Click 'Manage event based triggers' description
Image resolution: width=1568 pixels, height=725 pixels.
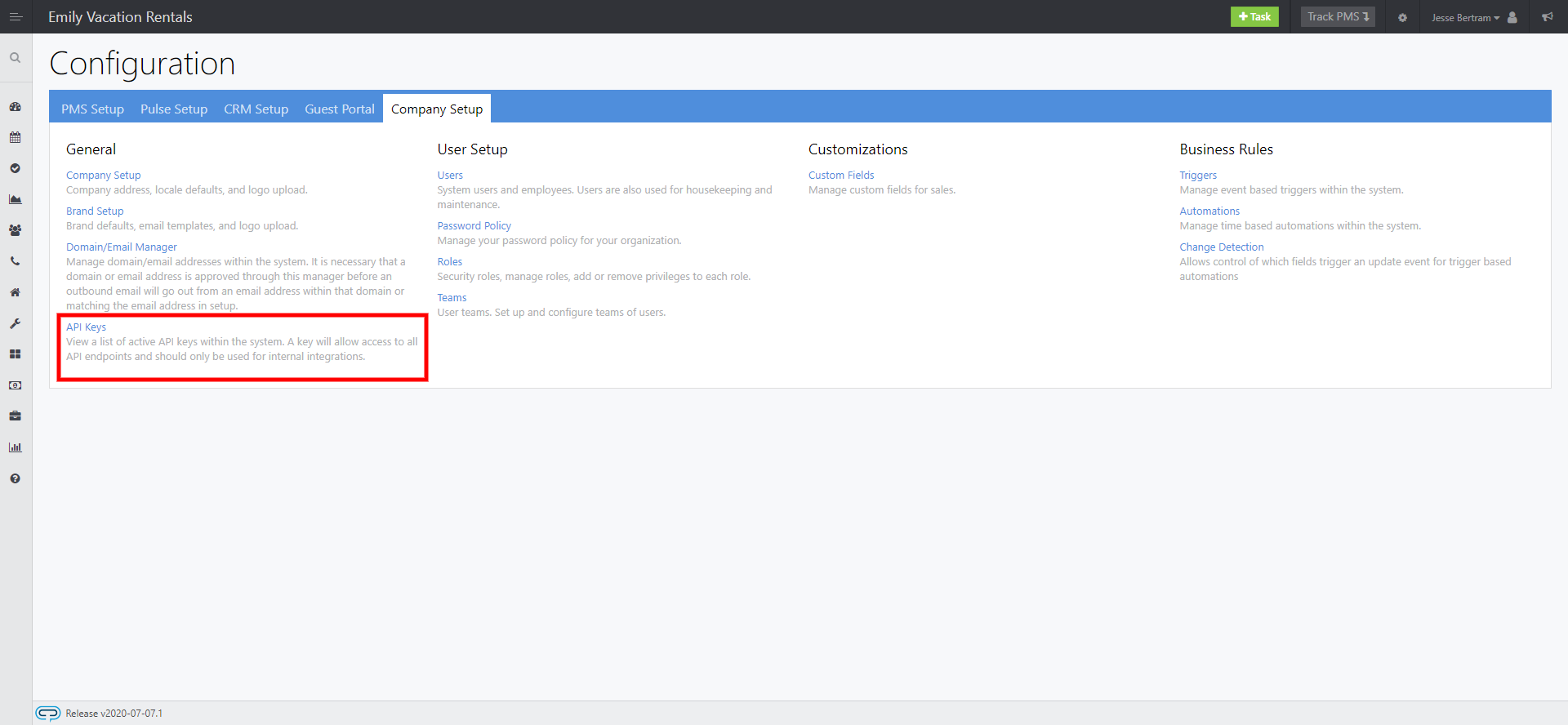coord(1292,189)
